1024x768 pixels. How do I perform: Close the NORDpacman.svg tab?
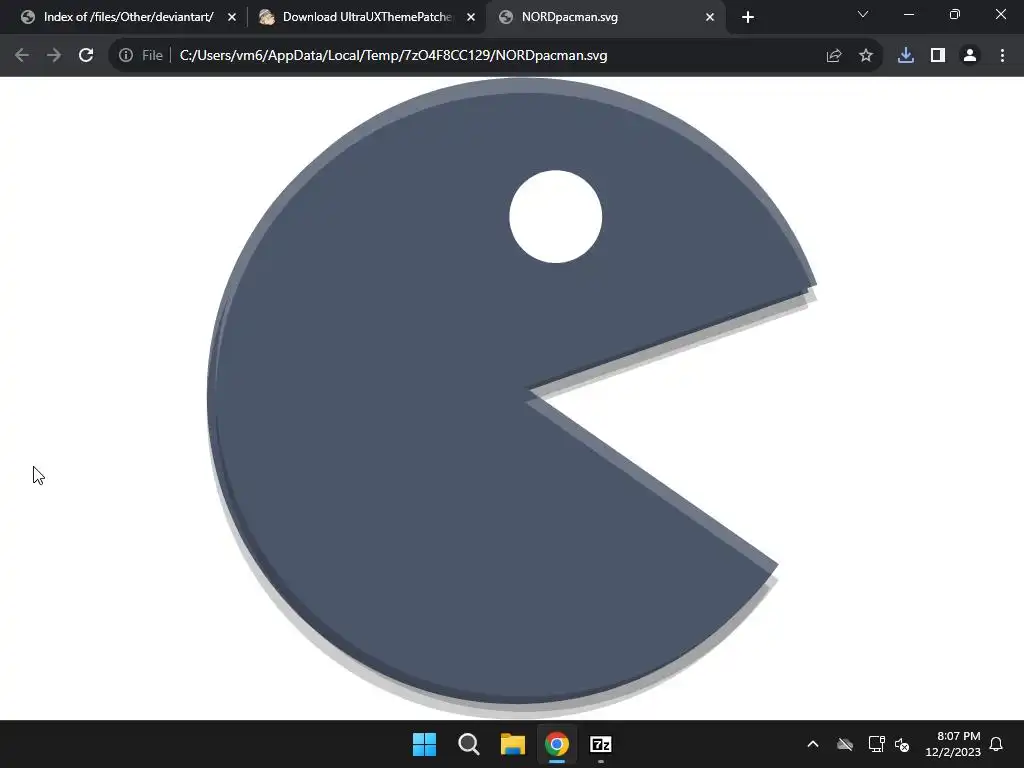coord(710,18)
